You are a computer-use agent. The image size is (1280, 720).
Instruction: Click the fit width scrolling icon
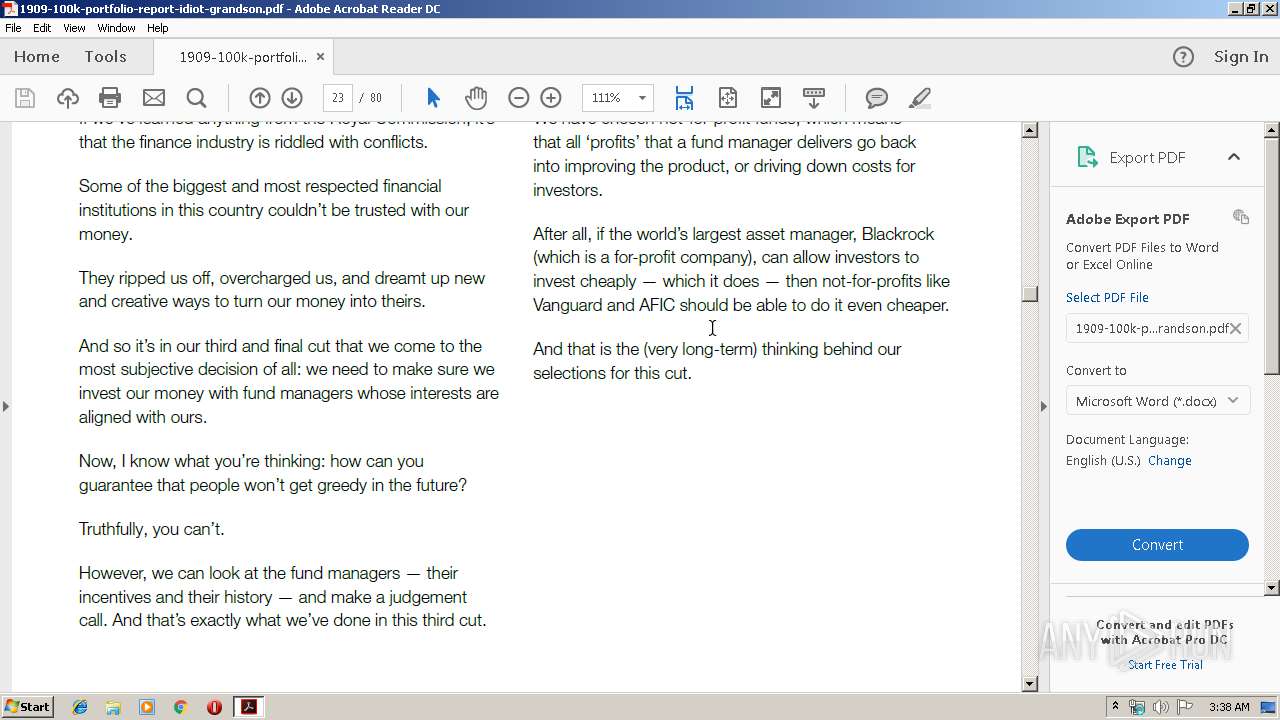tap(684, 98)
